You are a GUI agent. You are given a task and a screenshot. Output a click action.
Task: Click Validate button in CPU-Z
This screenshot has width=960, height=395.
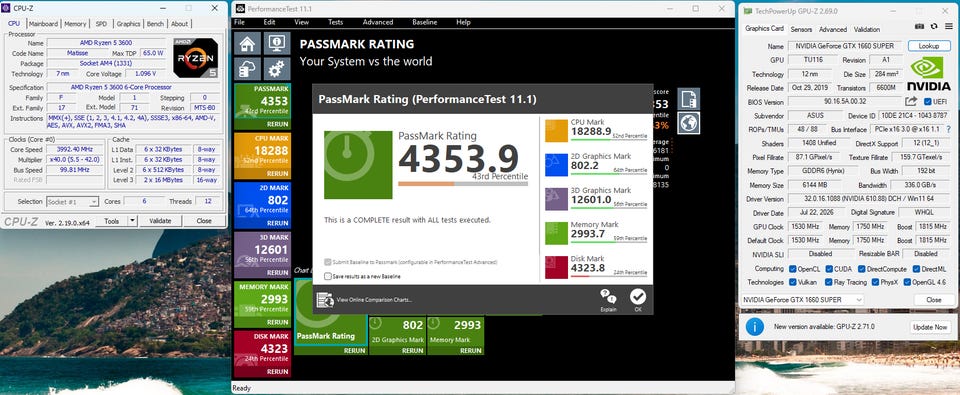[160, 220]
